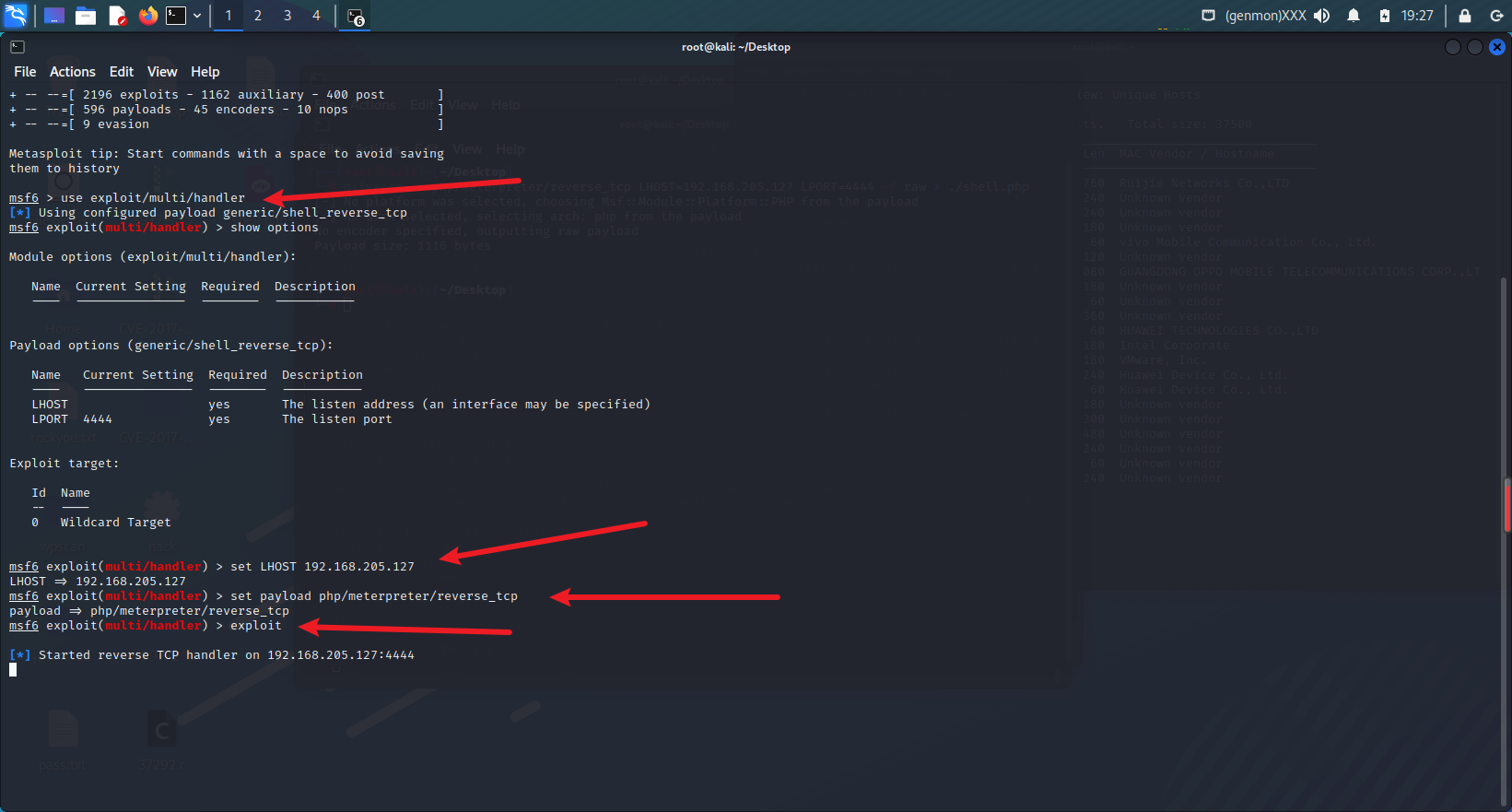Open the file manager from the panel
Screen dimensions: 1512x812
pyautogui.click(x=86, y=16)
